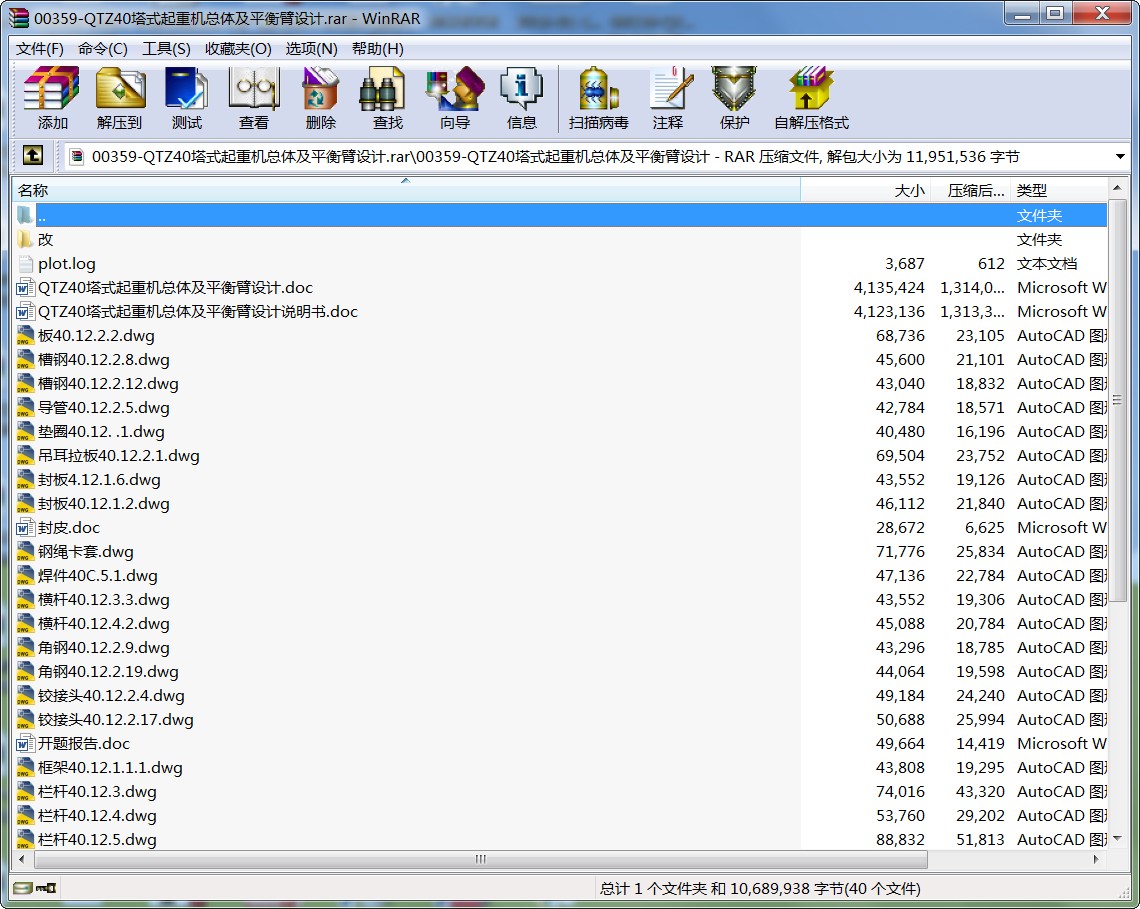Expand the archive path dropdown arrow
Viewport: 1140px width, 909px height.
click(1120, 157)
